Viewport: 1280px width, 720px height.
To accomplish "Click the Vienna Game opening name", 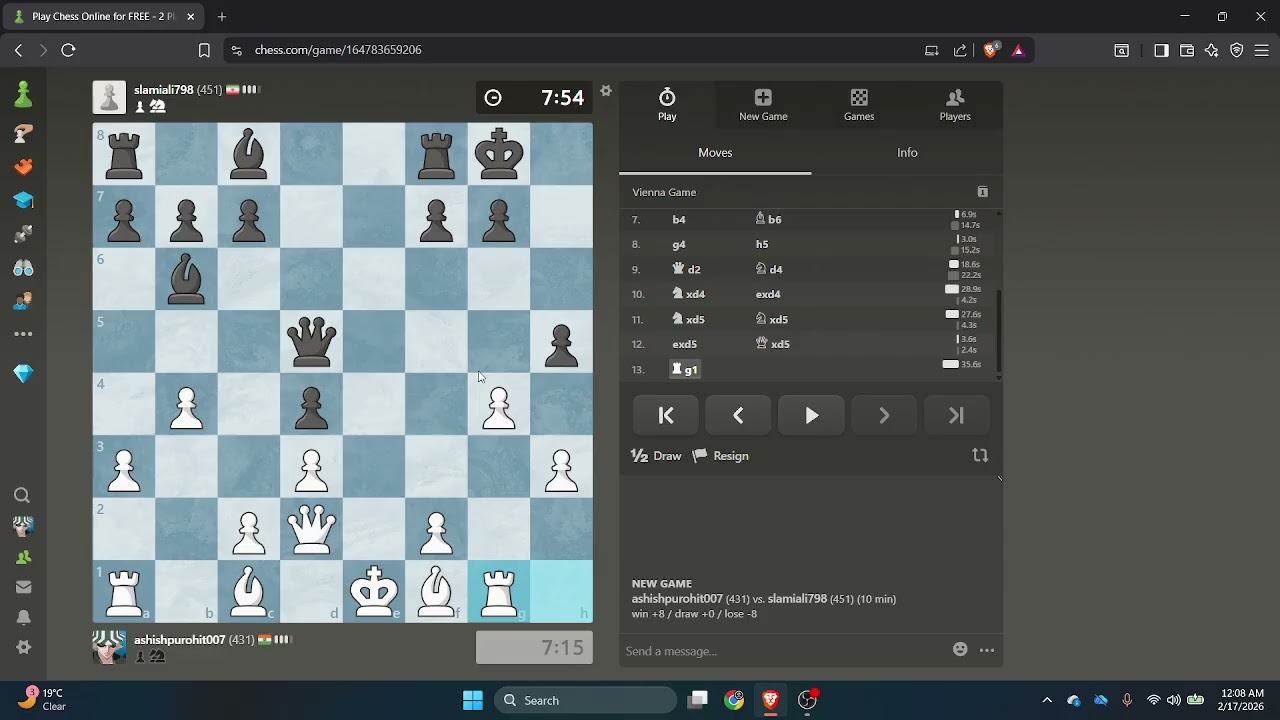I will pos(664,192).
